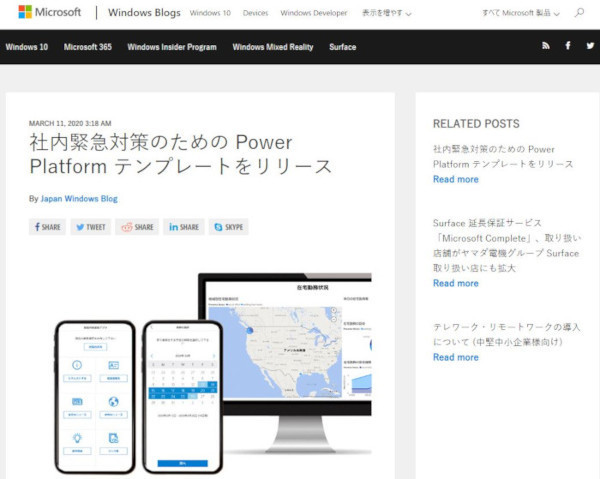Image resolution: width=600 pixels, height=479 pixels.
Task: Tweet this article
Action: [91, 227]
